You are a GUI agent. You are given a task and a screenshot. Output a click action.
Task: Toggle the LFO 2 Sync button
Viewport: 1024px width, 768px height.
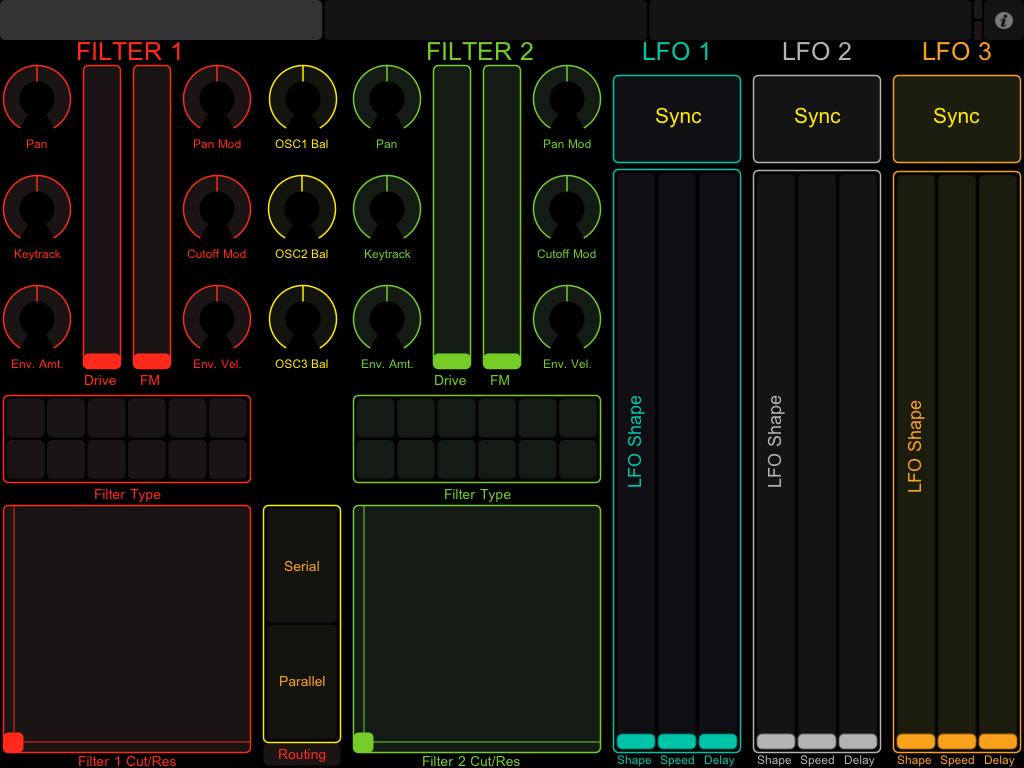click(x=817, y=118)
